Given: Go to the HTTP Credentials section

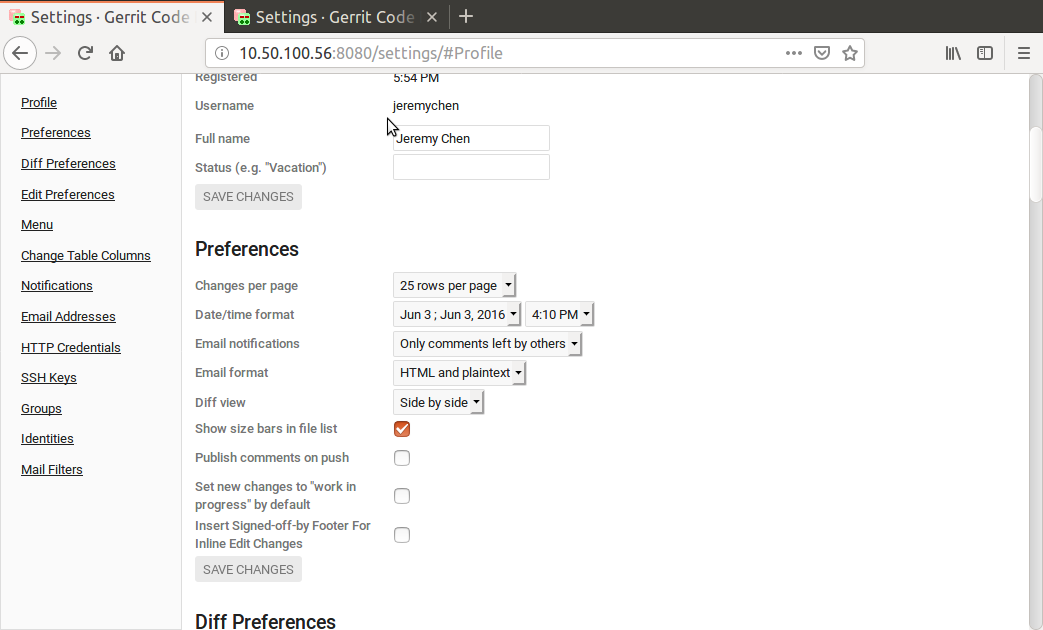Looking at the screenshot, I should point(71,348).
